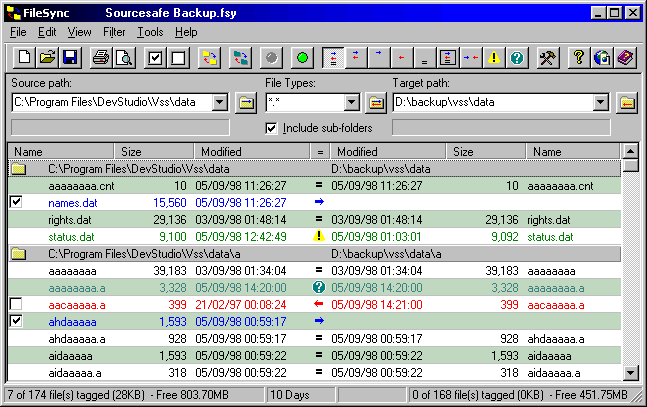
Task: Open options with the hammer and wrench icon
Action: click(x=548, y=58)
